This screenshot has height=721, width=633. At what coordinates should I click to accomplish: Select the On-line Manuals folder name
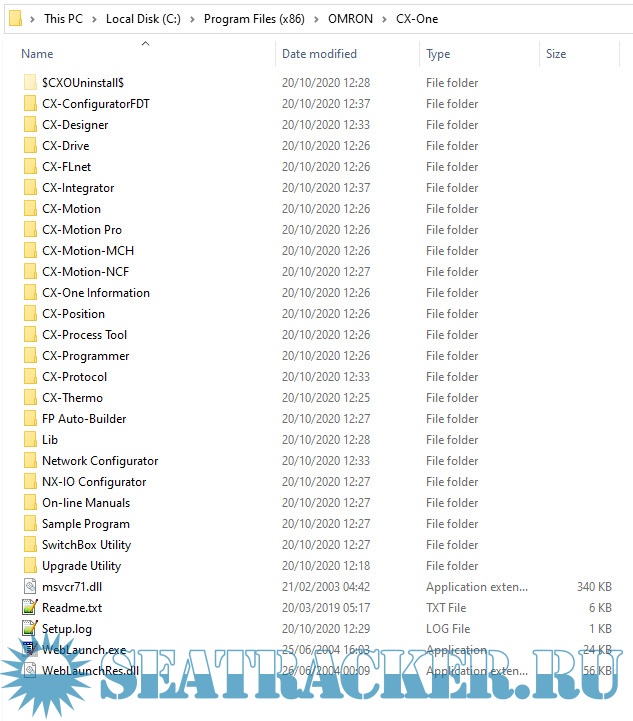86,503
